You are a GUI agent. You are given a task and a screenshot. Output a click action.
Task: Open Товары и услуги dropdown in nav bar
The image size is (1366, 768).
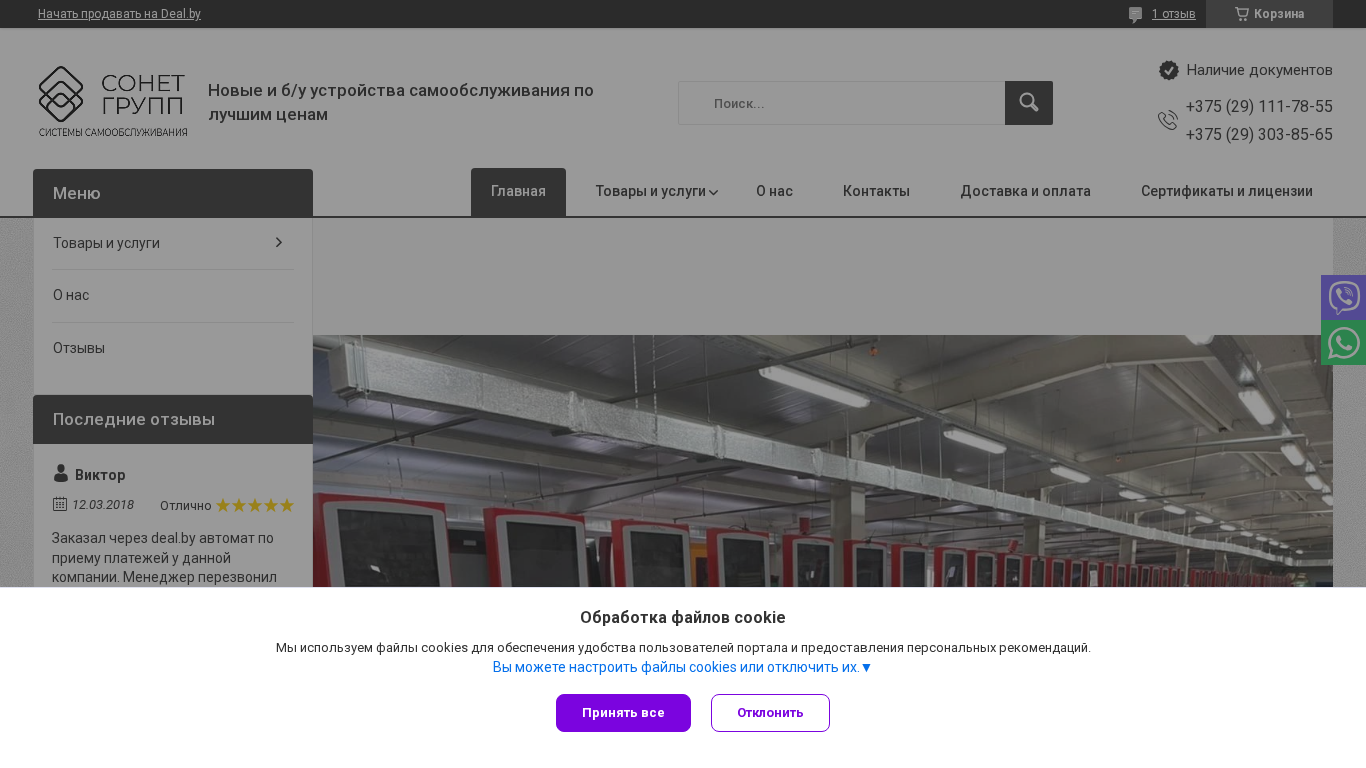[x=656, y=191]
